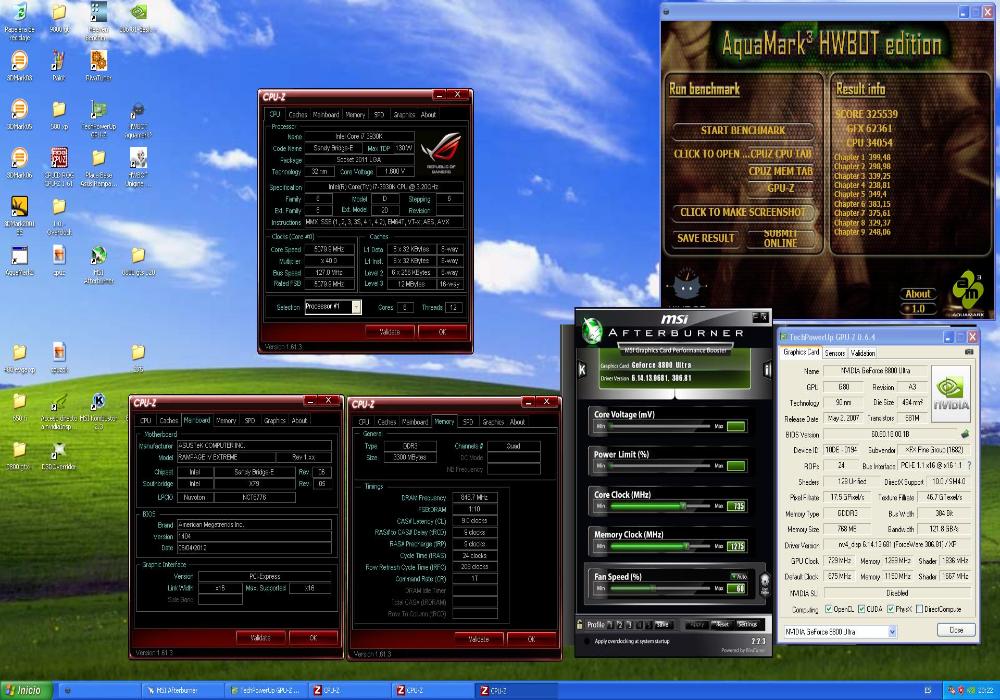This screenshot has width=1000, height=700.
Task: Click the Inicio start button
Action: coord(26,690)
